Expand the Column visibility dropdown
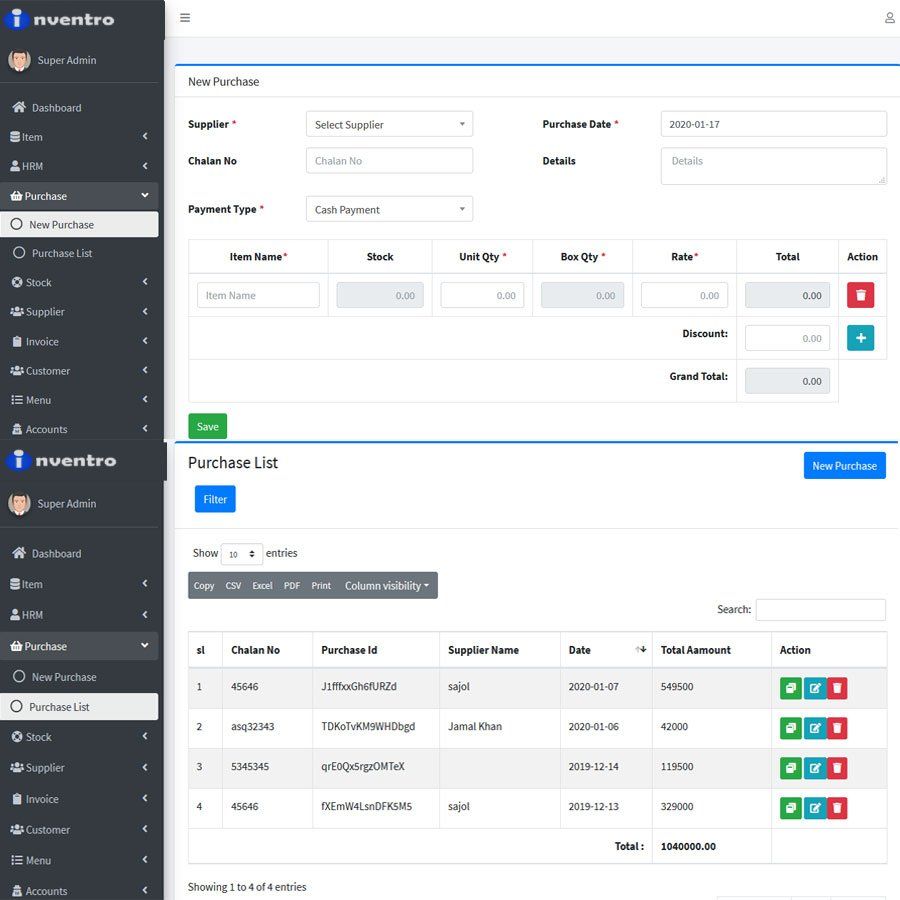 (386, 586)
